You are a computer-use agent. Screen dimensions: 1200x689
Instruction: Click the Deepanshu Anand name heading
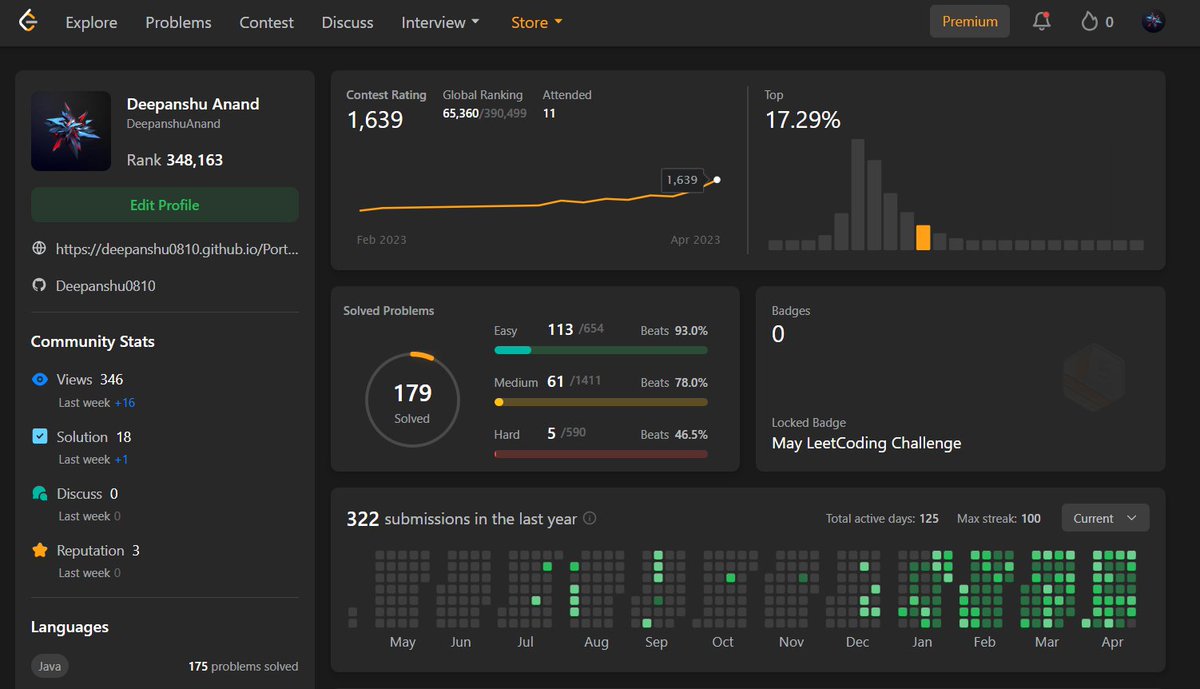pyautogui.click(x=193, y=104)
